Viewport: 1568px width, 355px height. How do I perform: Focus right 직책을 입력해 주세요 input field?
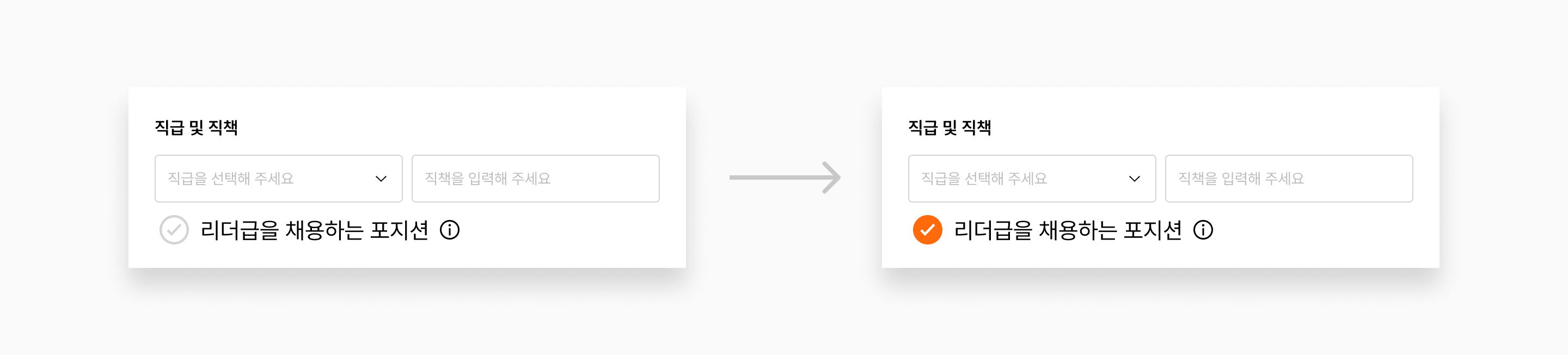pyautogui.click(x=1289, y=179)
